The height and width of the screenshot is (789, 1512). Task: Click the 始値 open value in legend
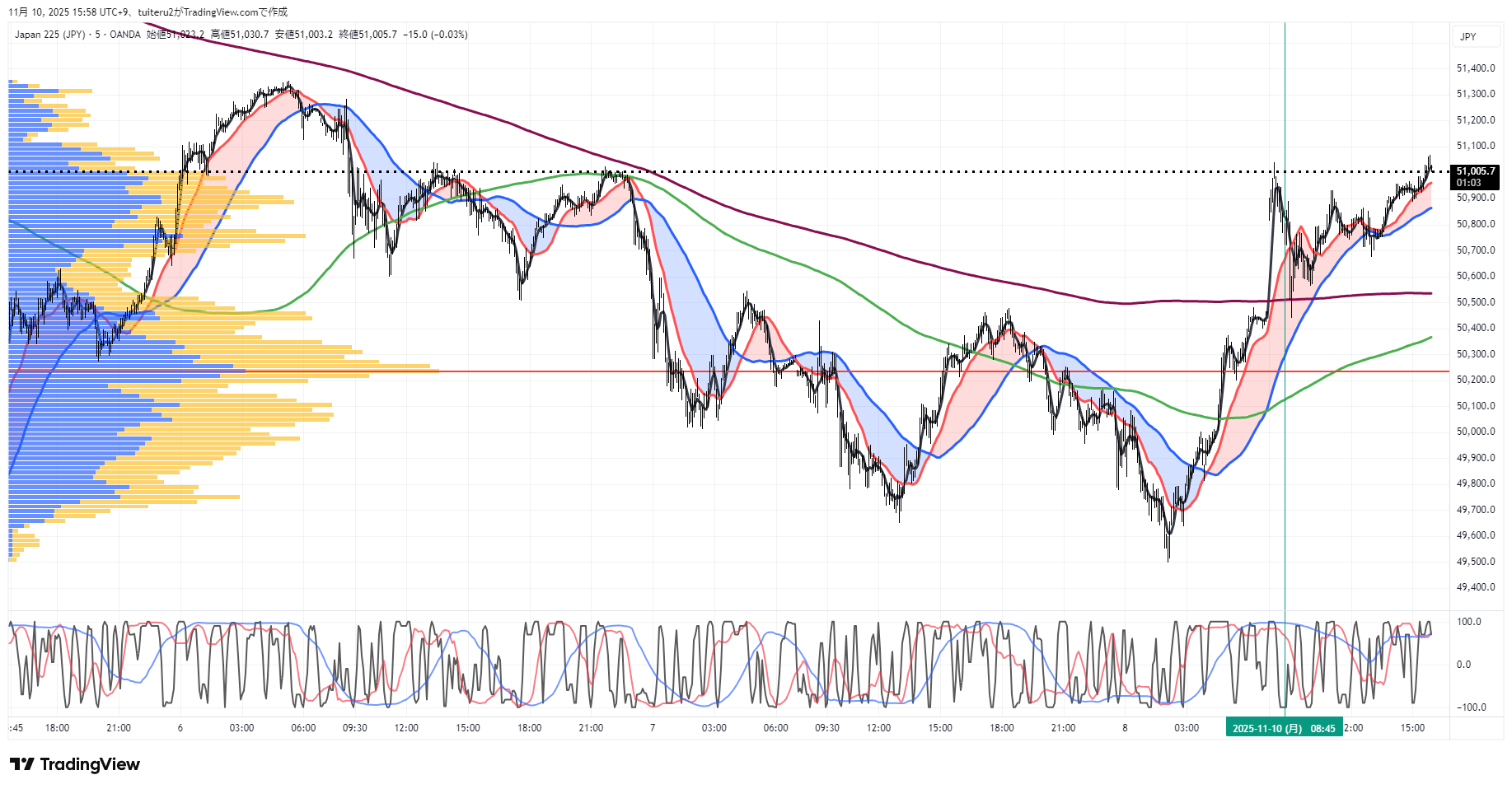[175, 35]
